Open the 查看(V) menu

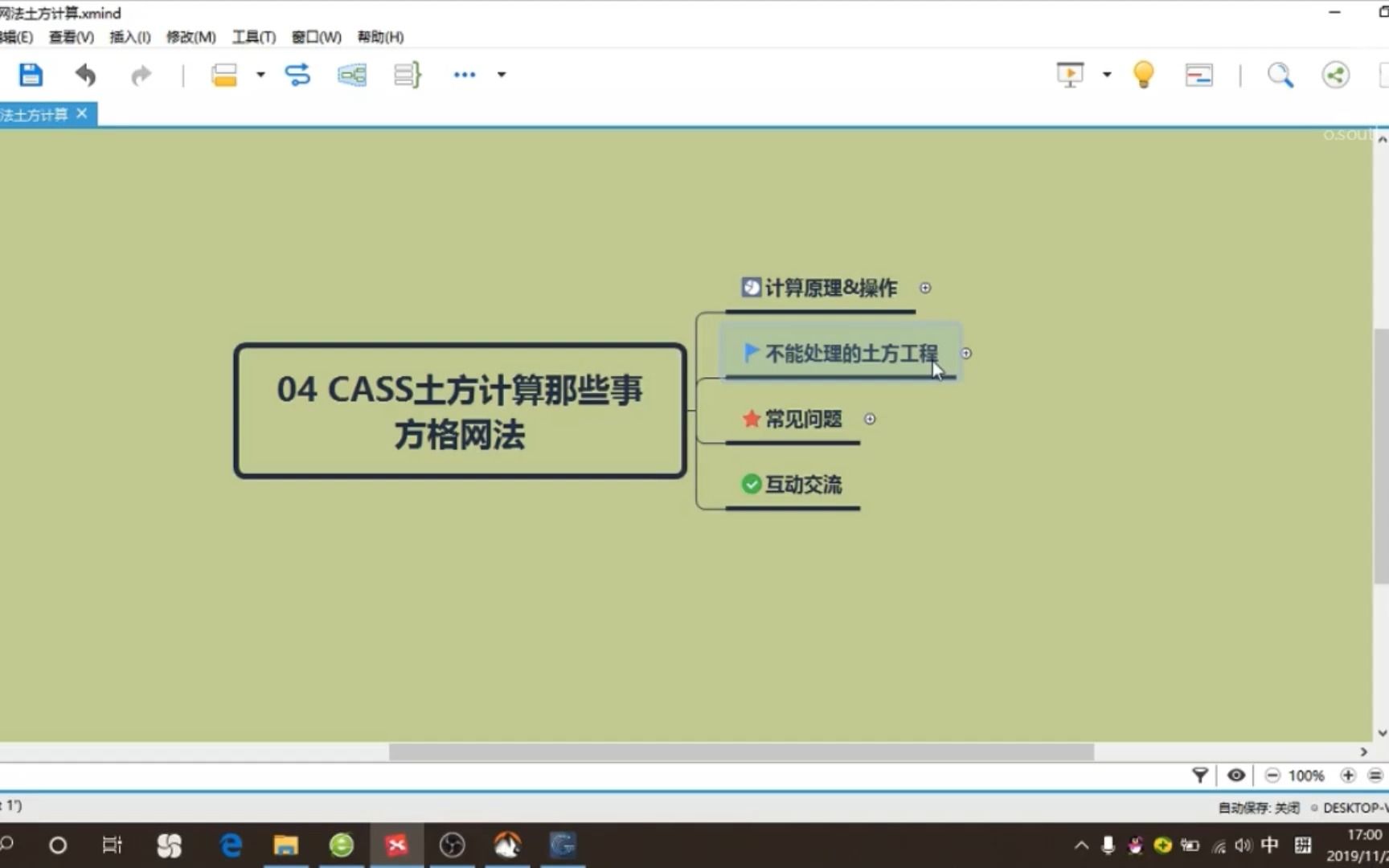pos(72,37)
